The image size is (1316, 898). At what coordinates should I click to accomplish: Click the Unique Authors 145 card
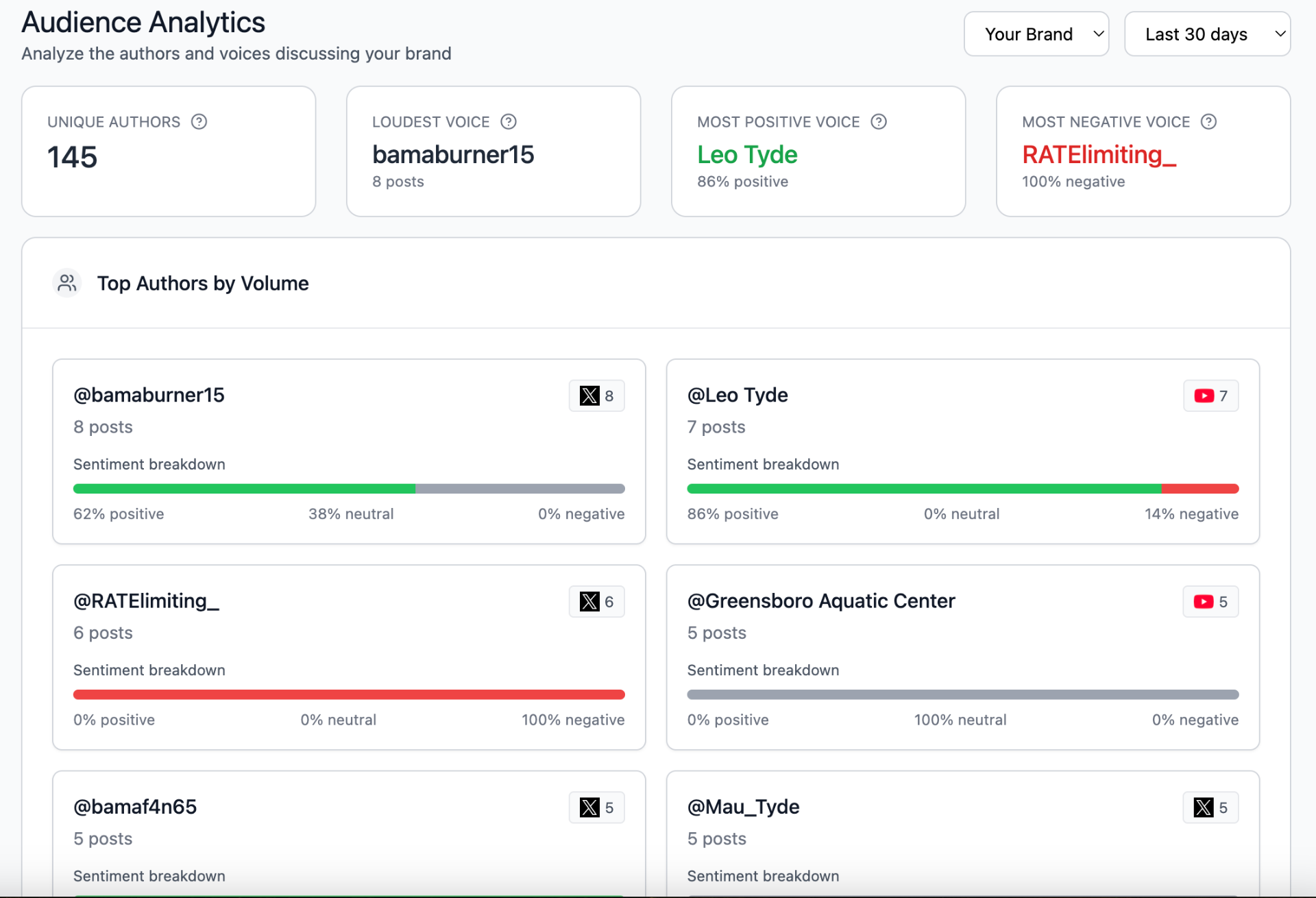pos(169,151)
